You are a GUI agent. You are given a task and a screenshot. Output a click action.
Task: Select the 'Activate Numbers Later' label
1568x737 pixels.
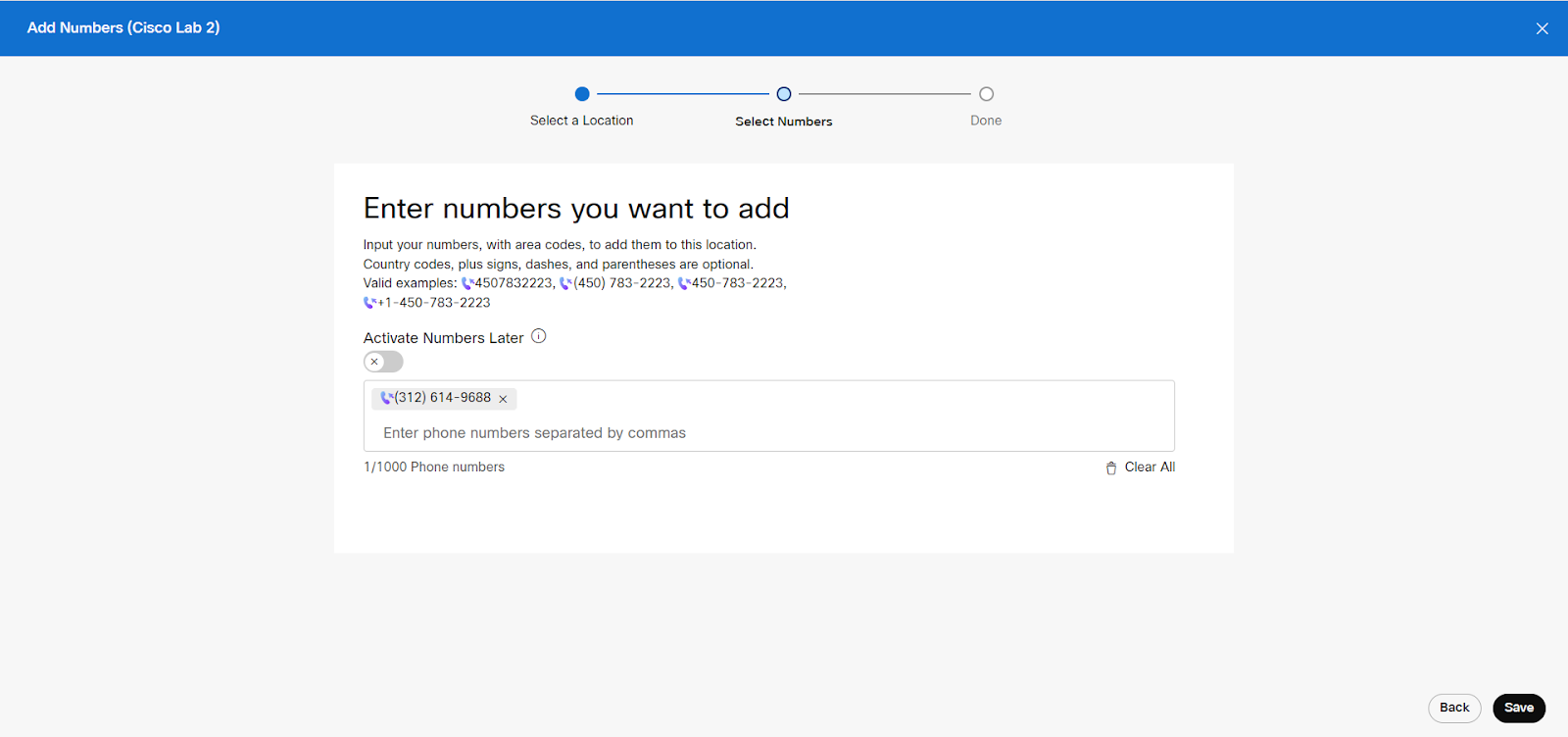point(443,338)
